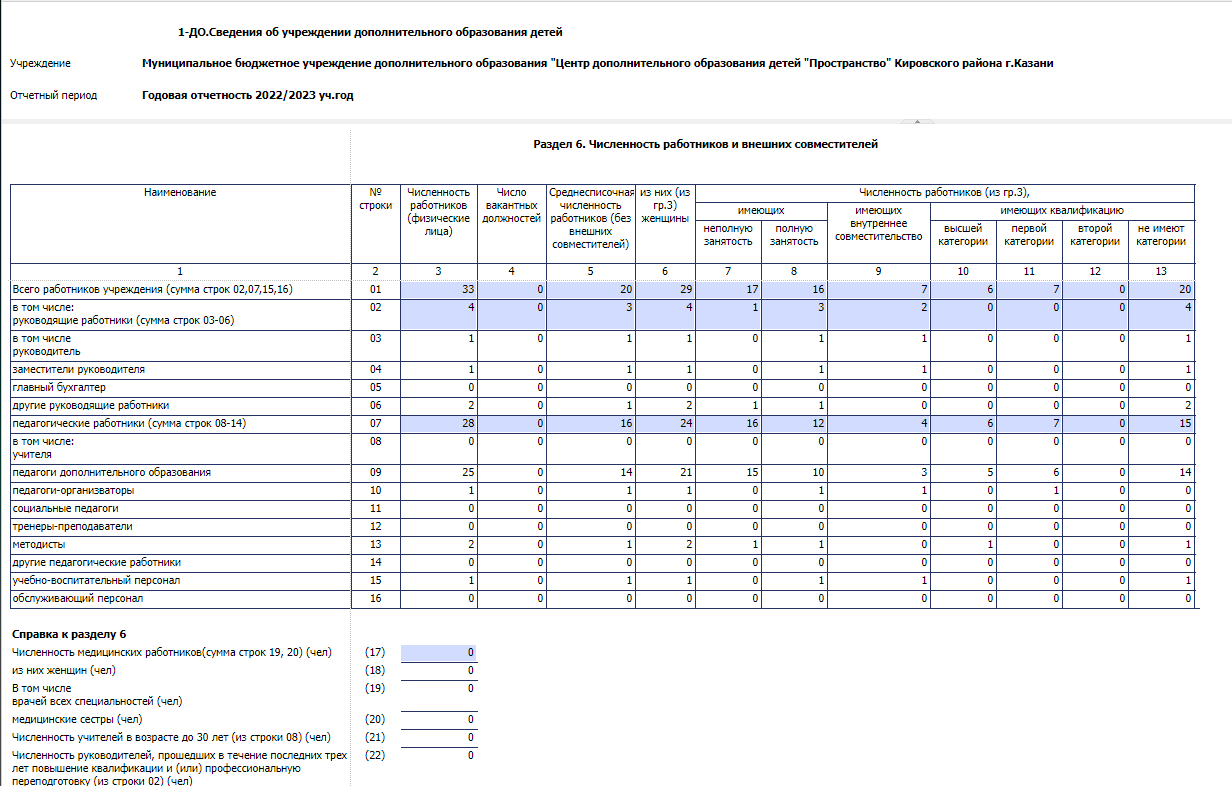1232x786 pixels.
Task: Select total employees cell in row 01
Action: click(x=438, y=289)
